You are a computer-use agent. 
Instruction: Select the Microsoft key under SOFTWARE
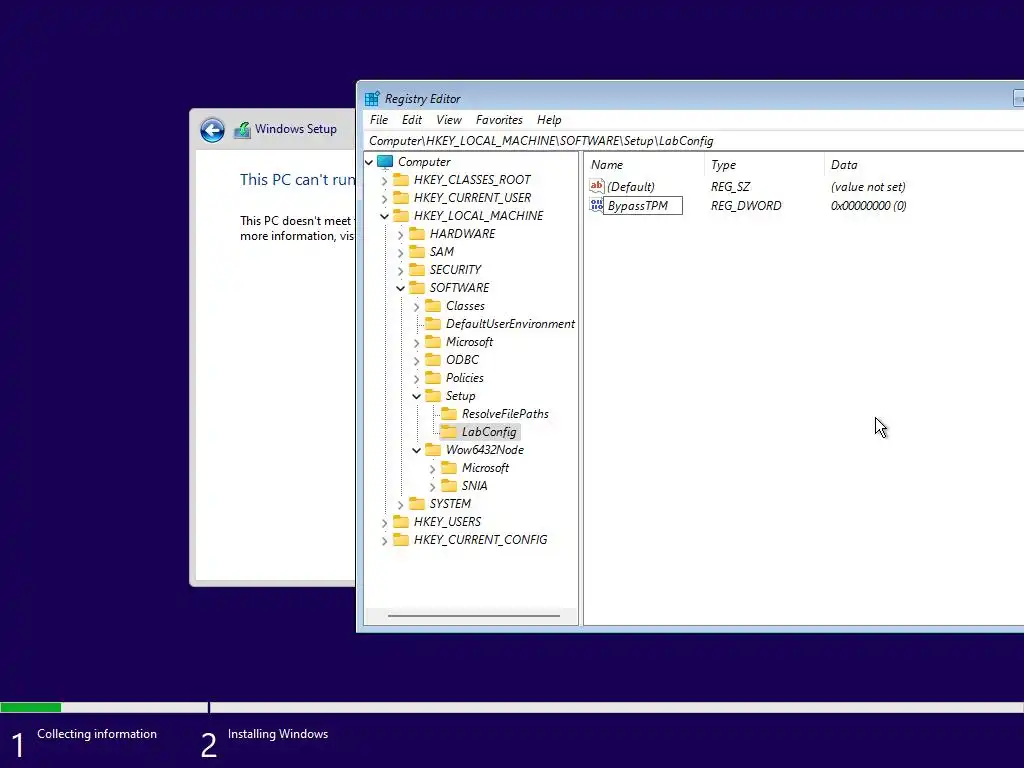469,342
